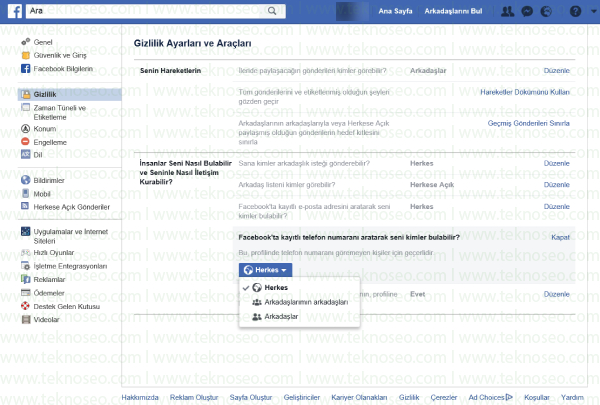Click the Uygulamalar ve İnternet Siteleri icon
This screenshot has width=600, height=405.
click(x=26, y=231)
